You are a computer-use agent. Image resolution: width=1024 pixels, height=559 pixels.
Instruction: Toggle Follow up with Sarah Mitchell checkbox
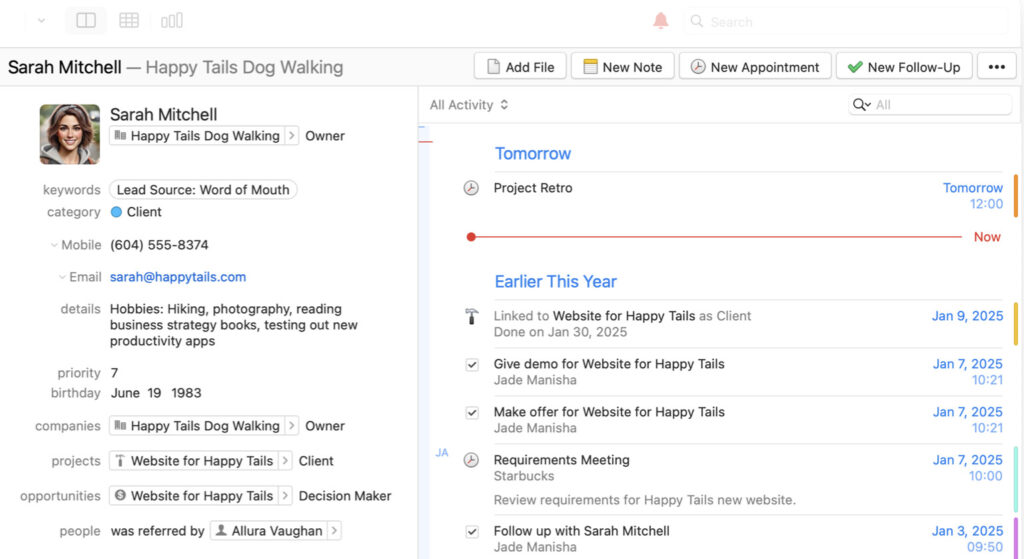tap(472, 532)
